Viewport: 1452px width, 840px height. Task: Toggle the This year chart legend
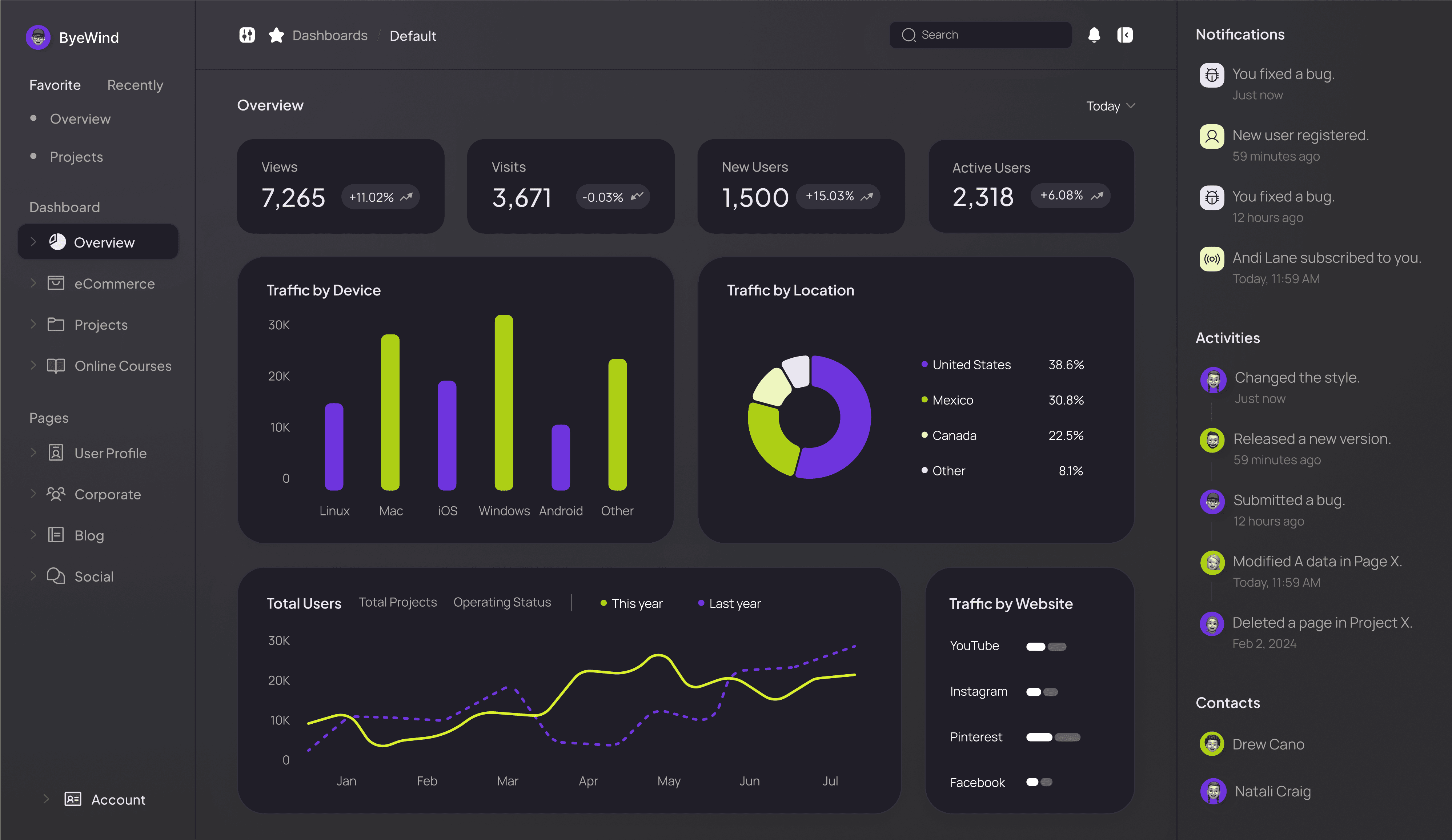click(631, 603)
